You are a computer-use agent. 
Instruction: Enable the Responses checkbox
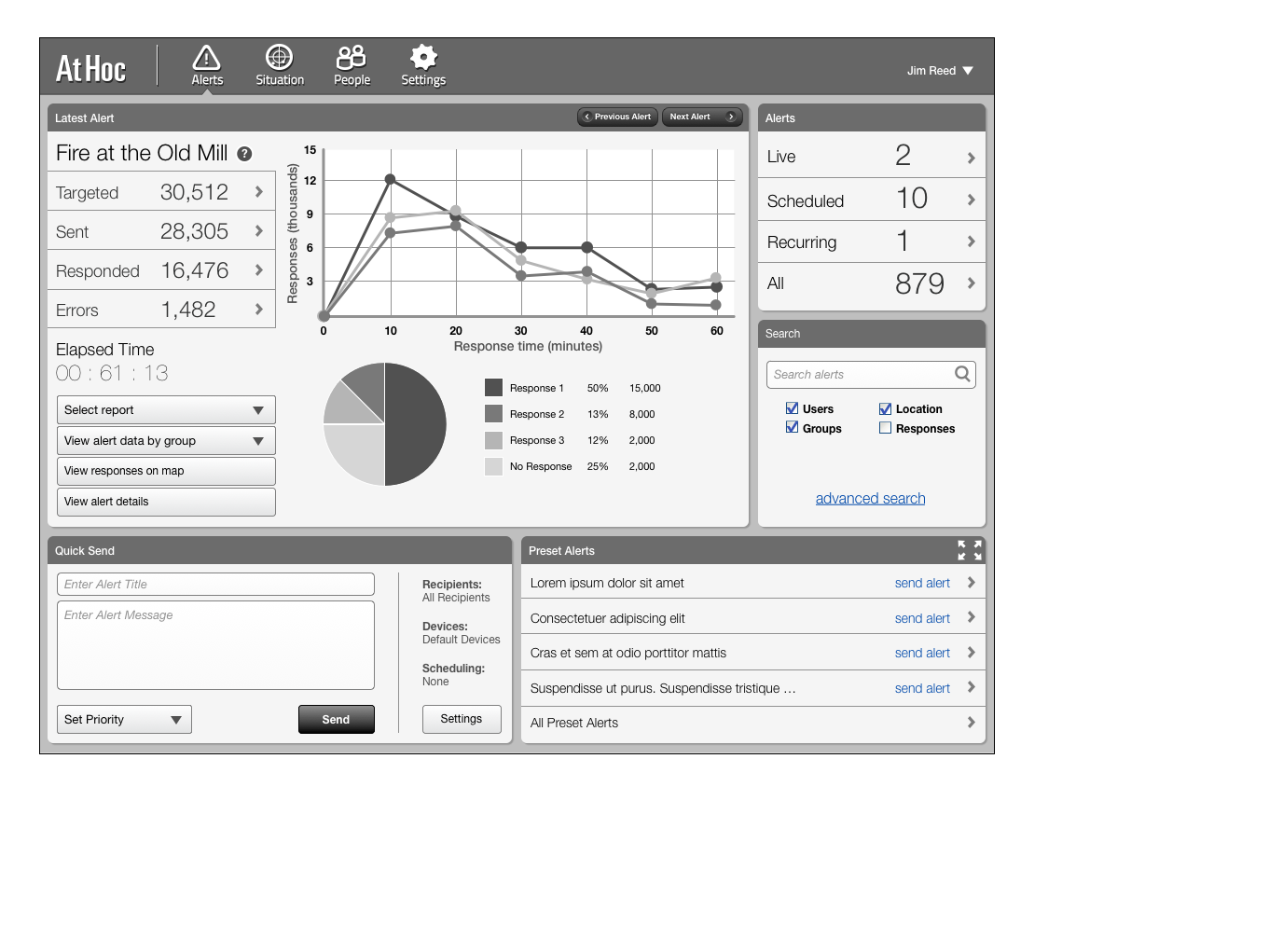[885, 428]
